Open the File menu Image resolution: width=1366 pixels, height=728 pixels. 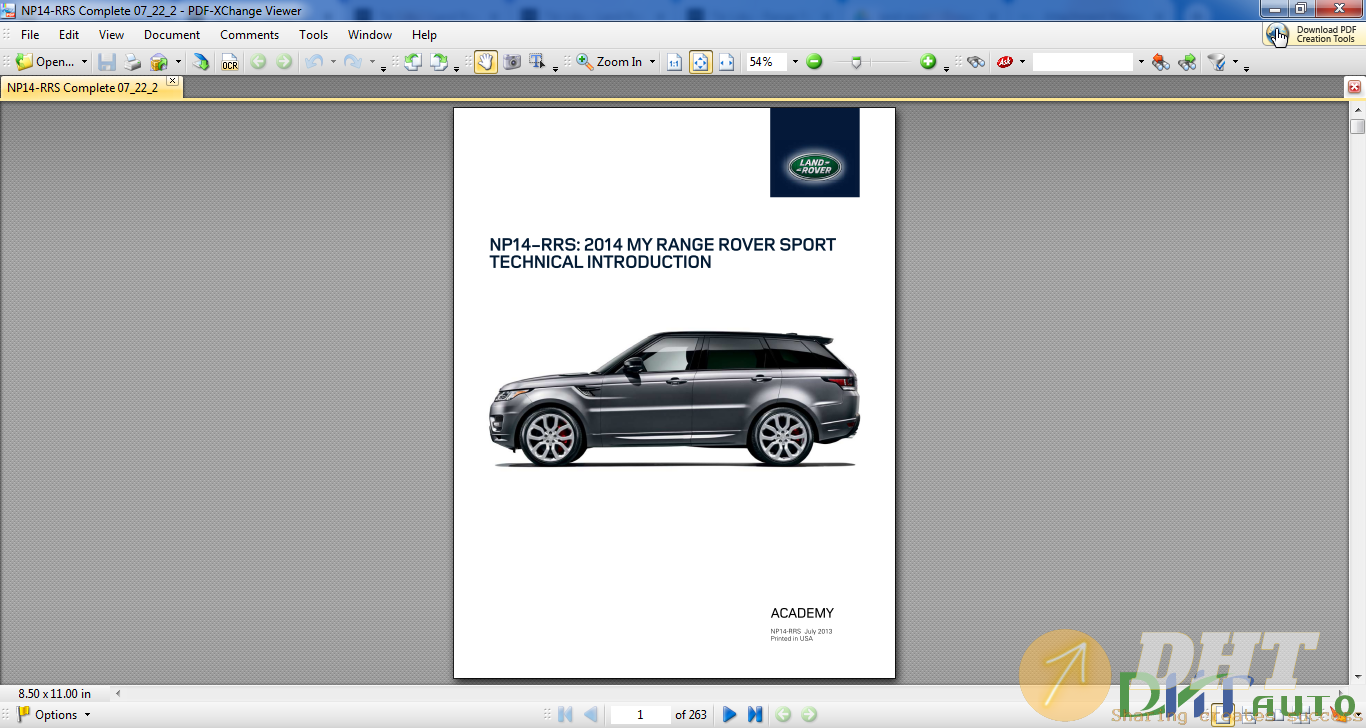coord(30,34)
